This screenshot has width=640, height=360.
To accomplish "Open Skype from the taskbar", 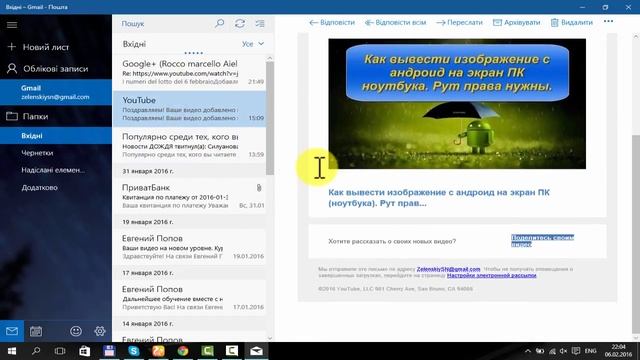I will click(x=133, y=351).
